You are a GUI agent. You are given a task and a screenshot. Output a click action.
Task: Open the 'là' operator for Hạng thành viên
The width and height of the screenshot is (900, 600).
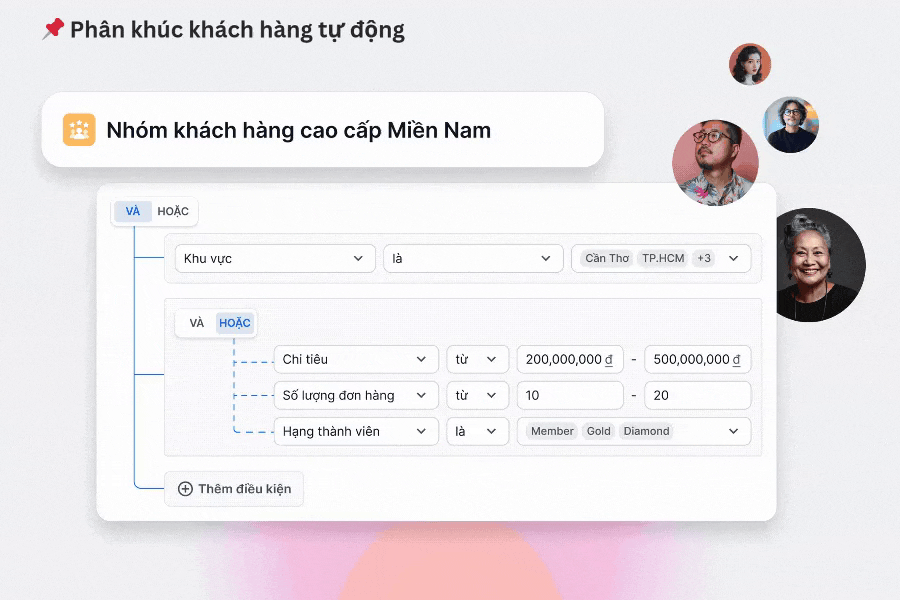[478, 431]
